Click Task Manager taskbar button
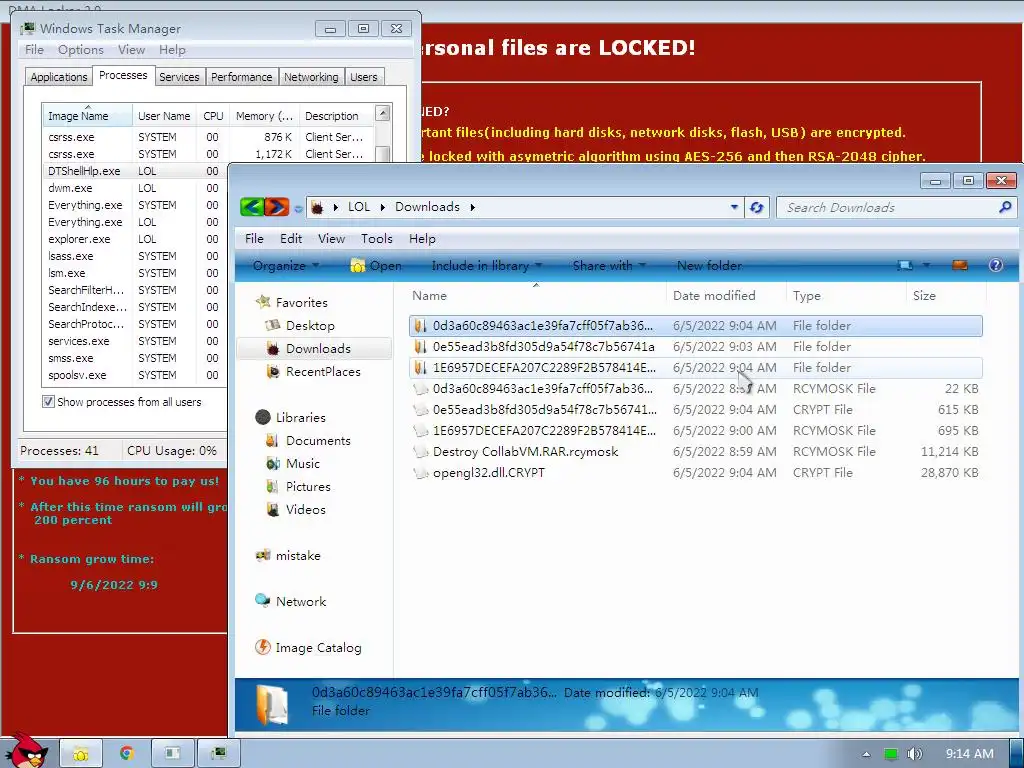The image size is (1024, 768). pyautogui.click(x=218, y=754)
